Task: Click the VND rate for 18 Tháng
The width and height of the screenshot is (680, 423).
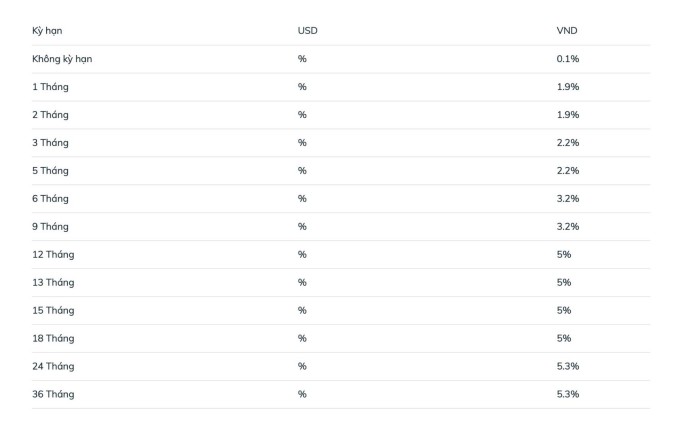Action: [564, 339]
